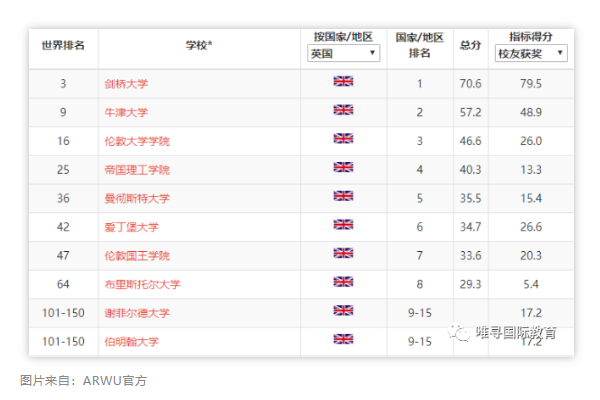Open the 校友获奖 indicator dropdown
Image resolution: width=600 pixels, height=400 pixels.
pos(531,53)
